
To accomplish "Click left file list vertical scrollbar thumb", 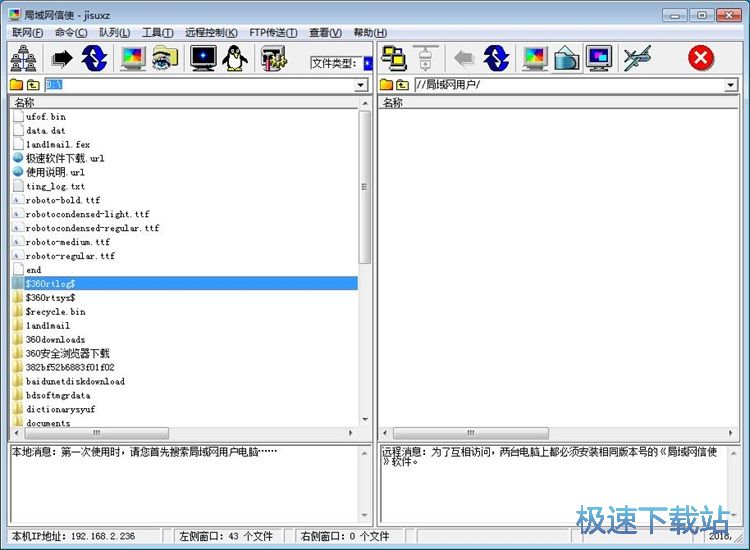I will (364, 187).
